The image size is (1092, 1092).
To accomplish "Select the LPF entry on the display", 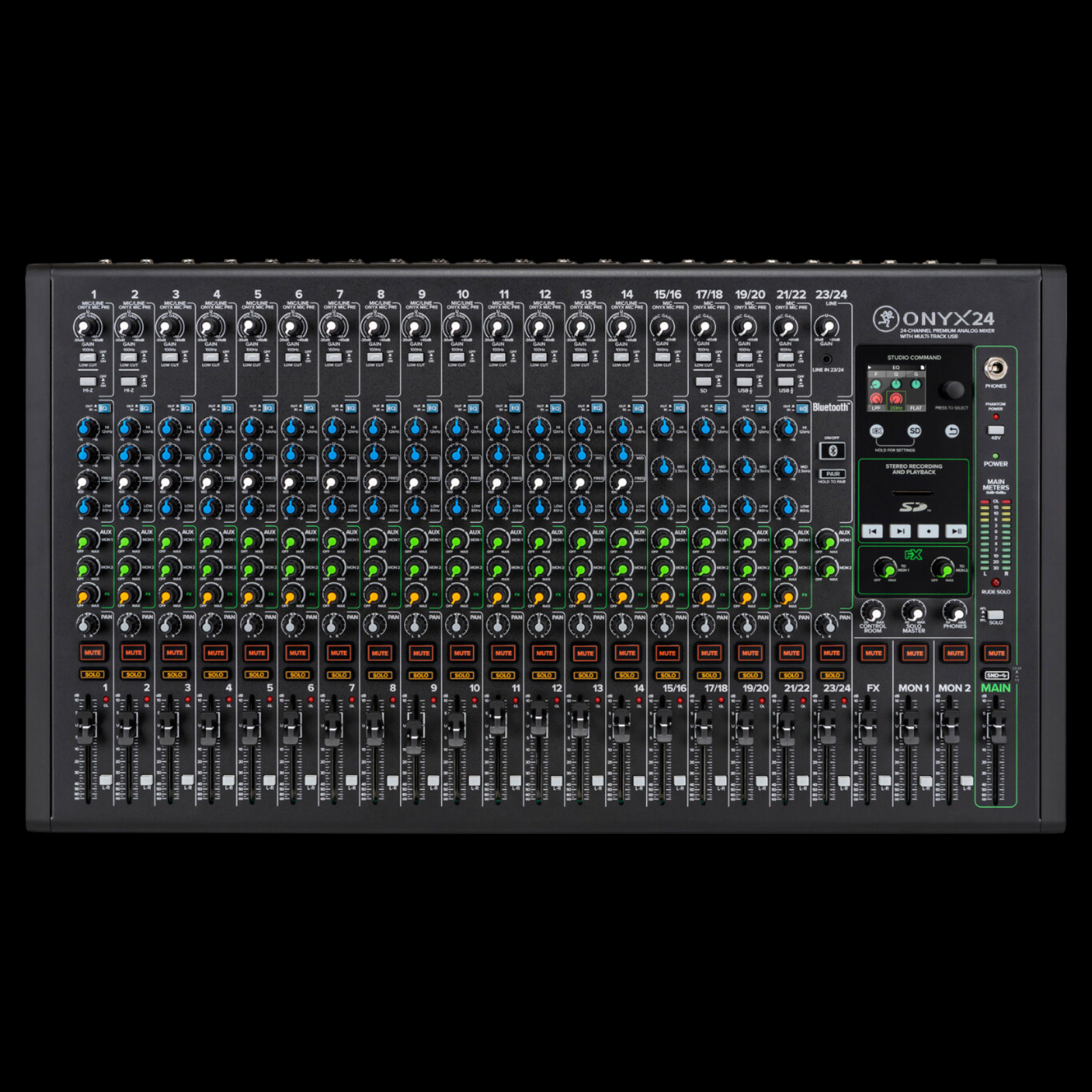I will (876, 407).
